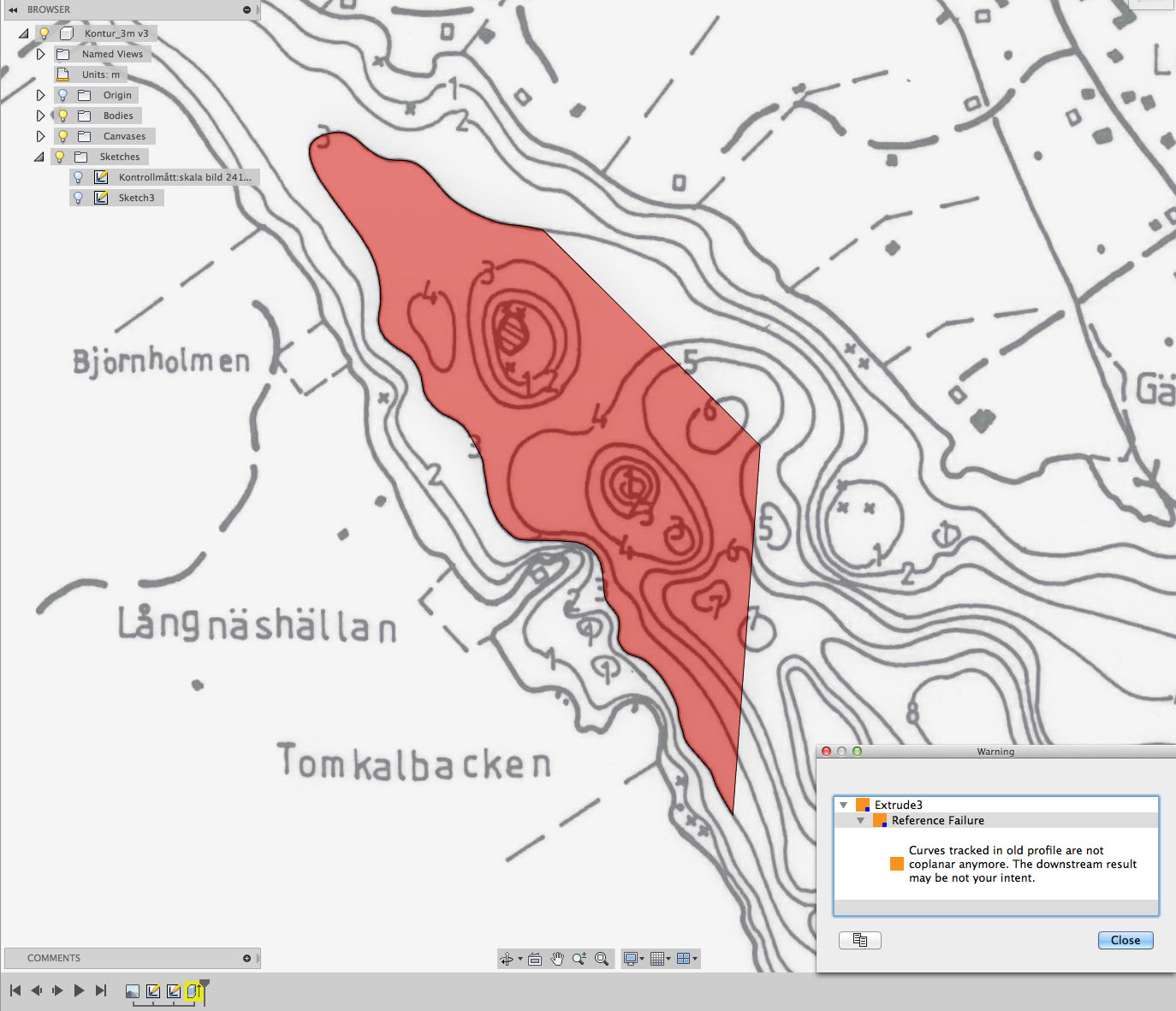Select the Orbit navigation tool
Viewport: 1176px width, 1011px height.
(507, 959)
